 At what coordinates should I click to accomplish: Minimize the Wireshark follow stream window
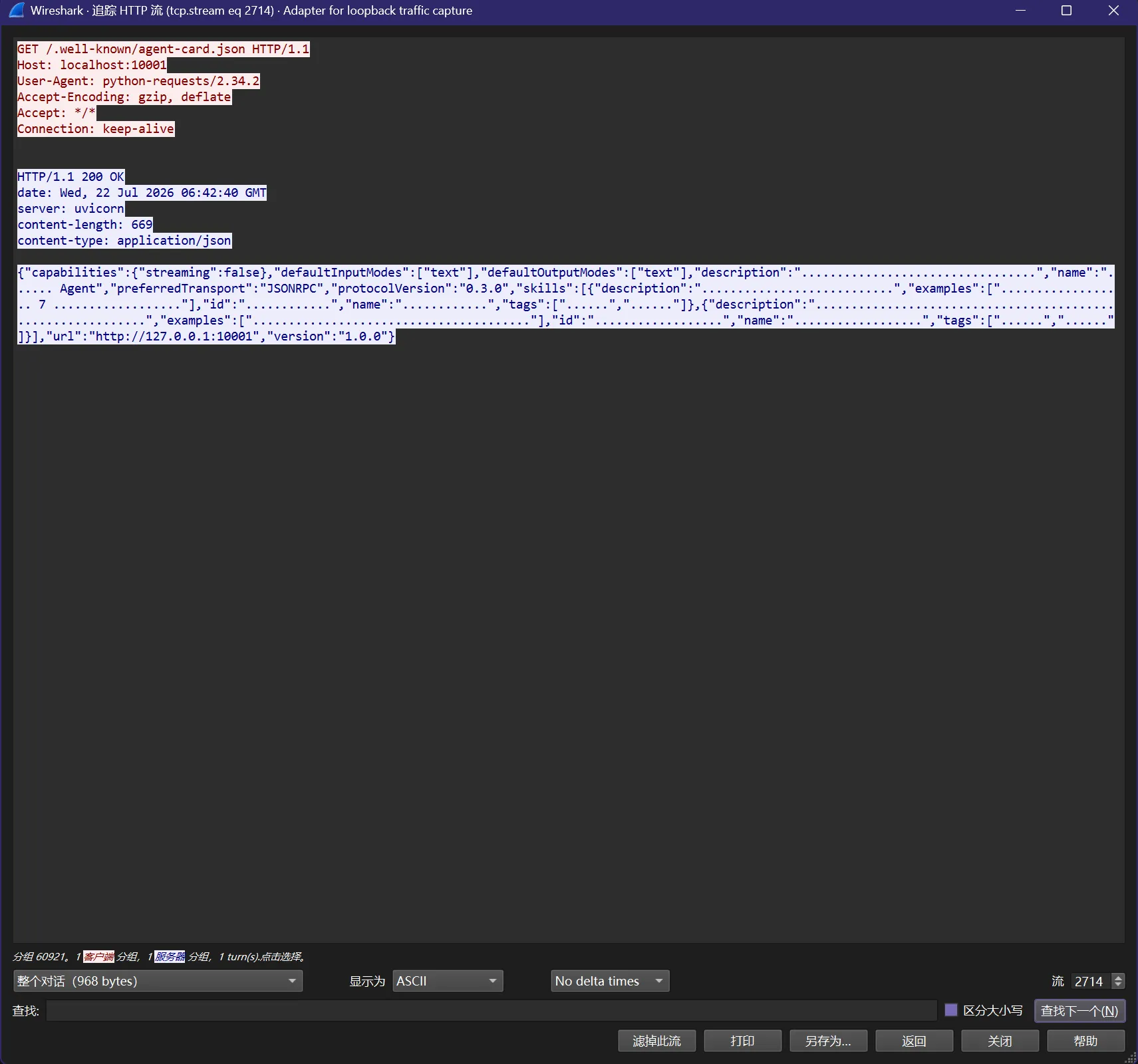(1020, 11)
